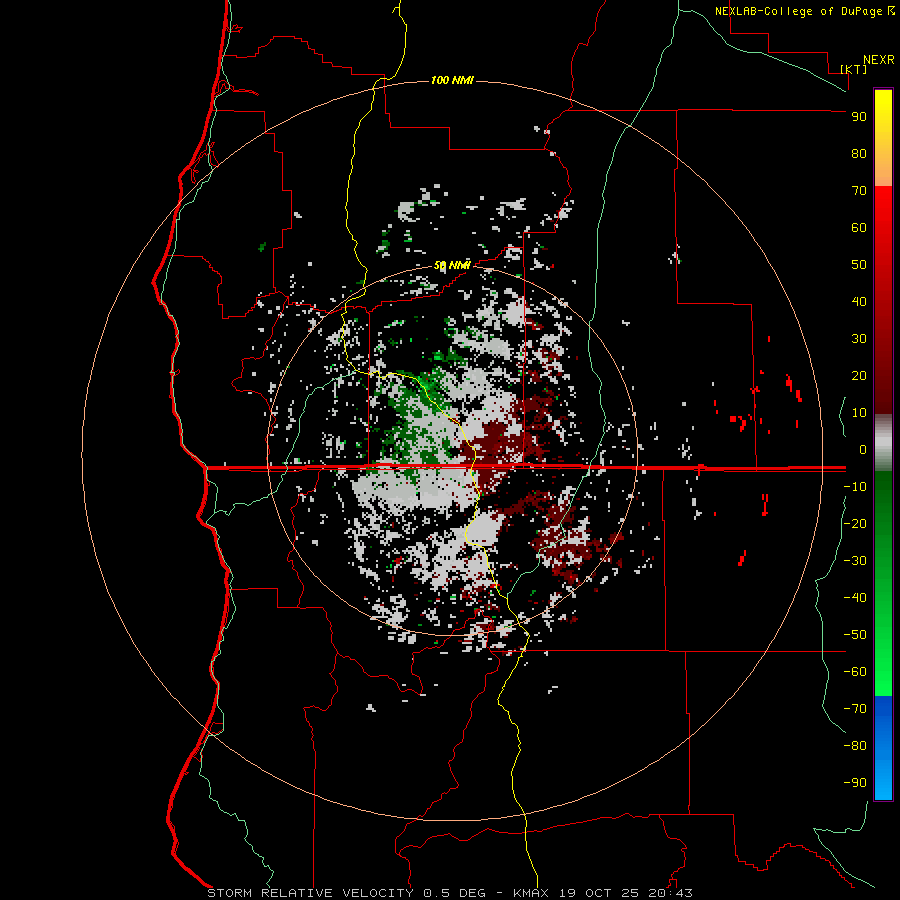Screen dimensions: 900x900
Task: Click the bright green segment of color bar
Action: point(883,649)
